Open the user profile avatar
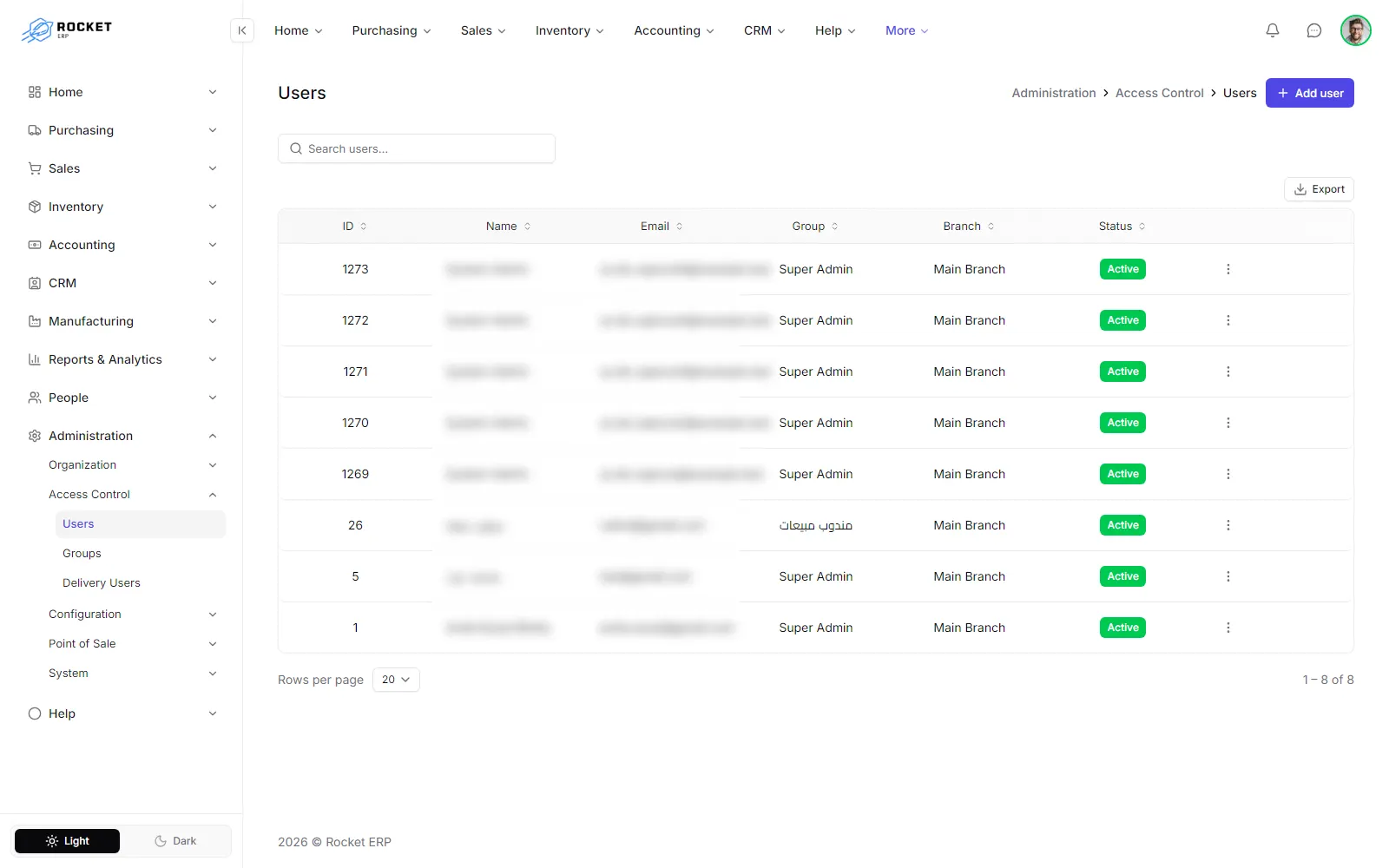The width and height of the screenshot is (1389, 868). 1355,30
